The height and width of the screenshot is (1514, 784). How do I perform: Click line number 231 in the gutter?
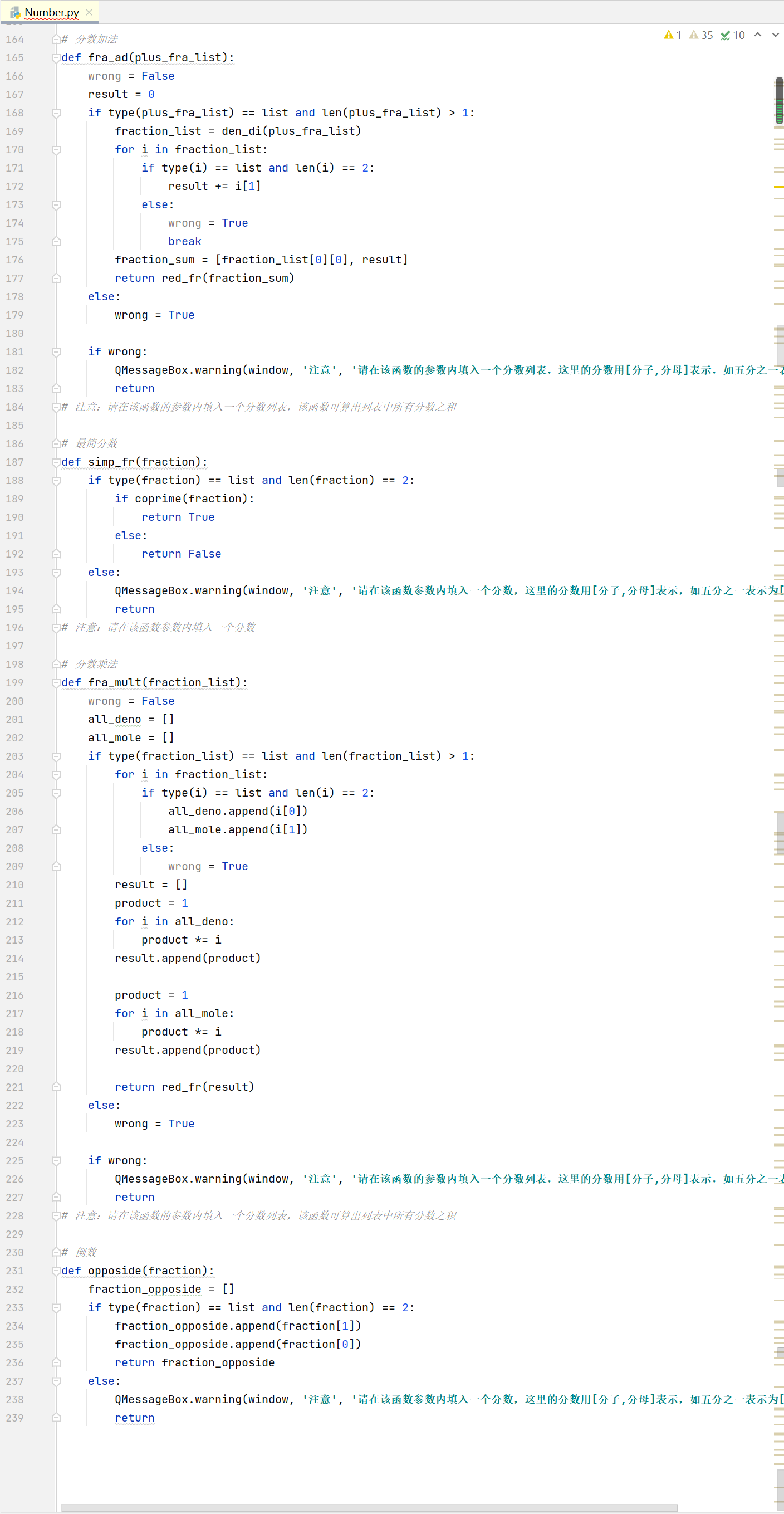14,1271
